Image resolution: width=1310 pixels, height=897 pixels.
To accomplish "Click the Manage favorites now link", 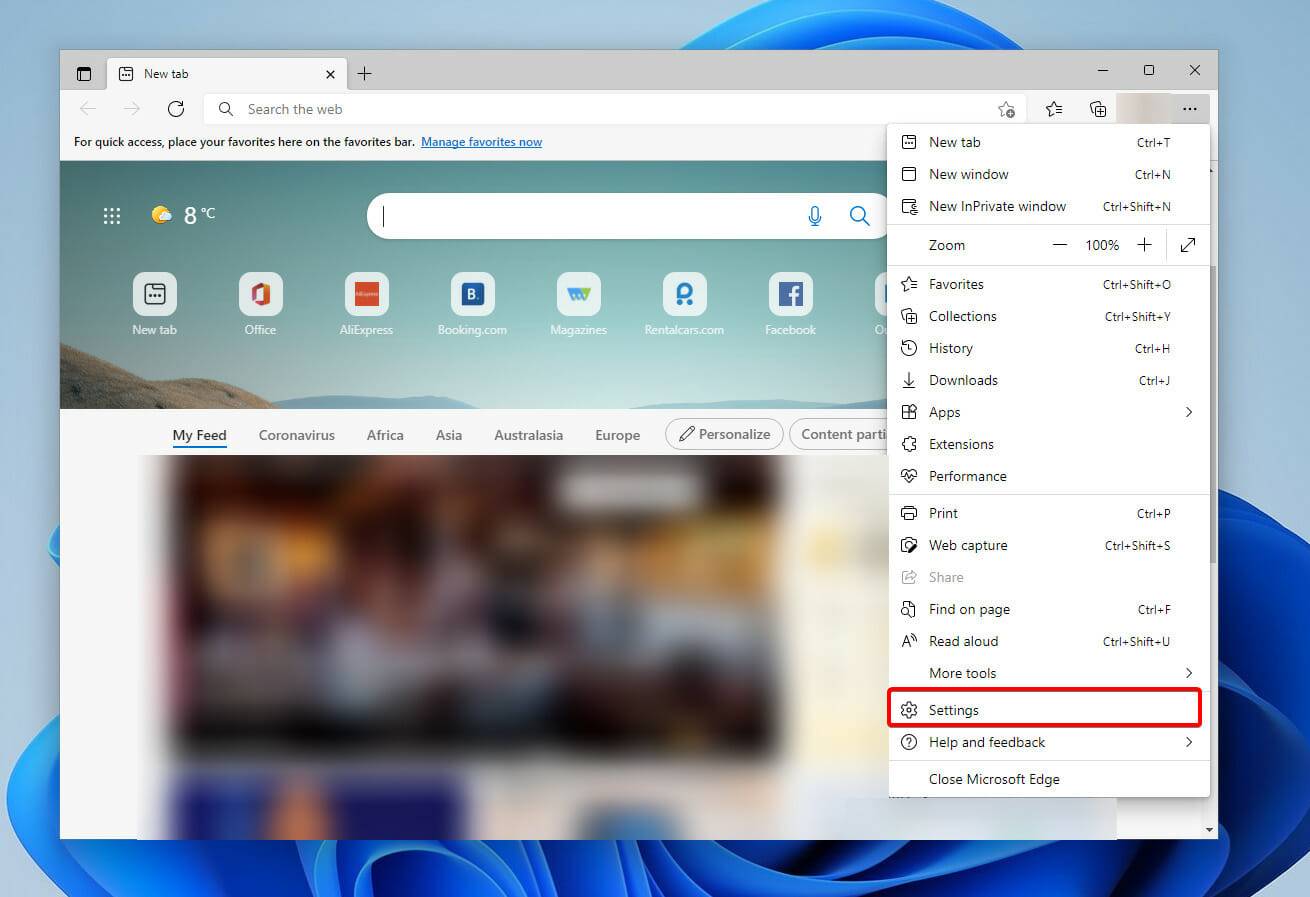I will pos(481,142).
